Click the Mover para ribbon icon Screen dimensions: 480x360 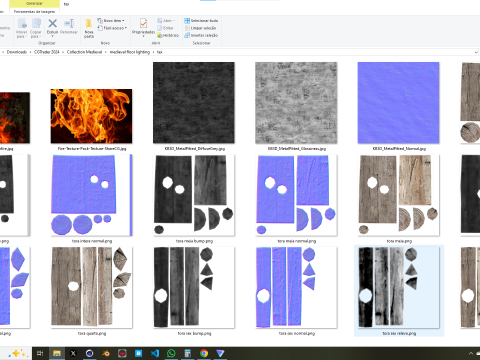click(x=22, y=28)
